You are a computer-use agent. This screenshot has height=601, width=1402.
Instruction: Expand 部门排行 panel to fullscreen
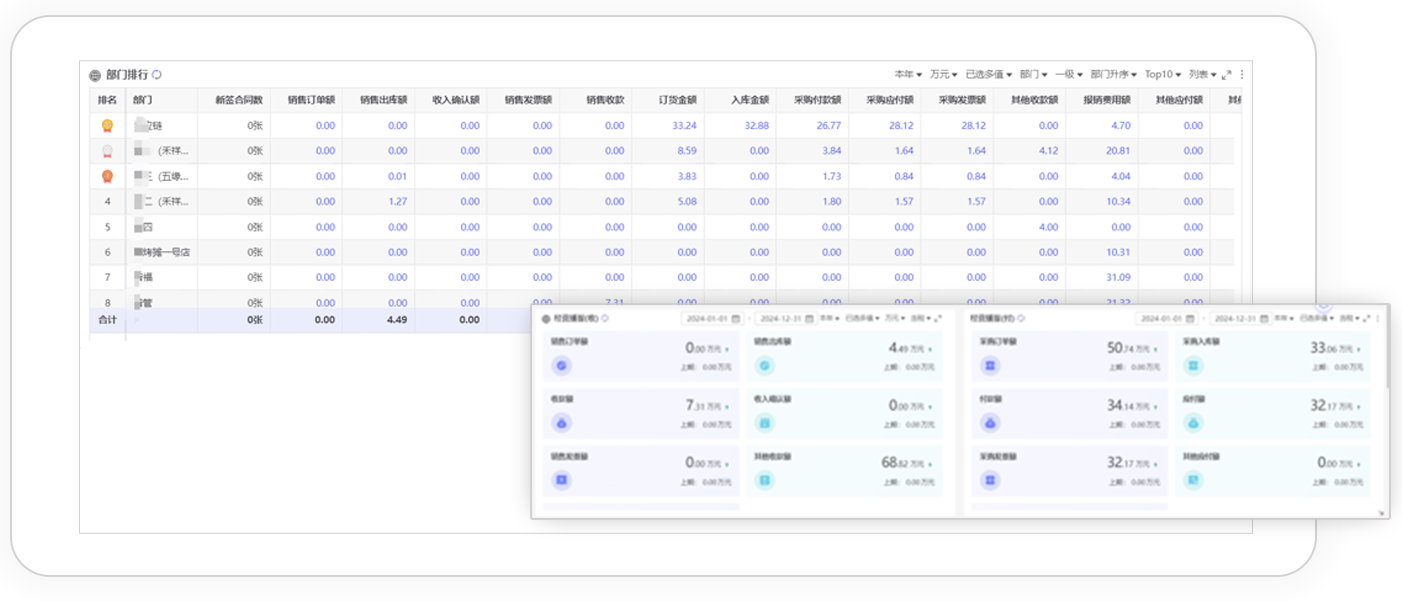[x=1227, y=75]
